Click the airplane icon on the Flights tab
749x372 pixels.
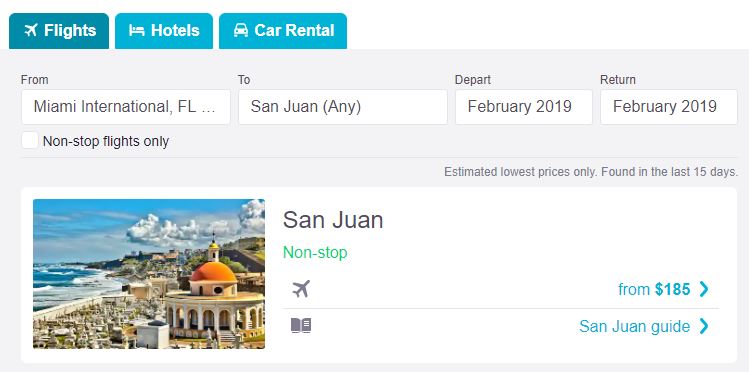(31, 31)
